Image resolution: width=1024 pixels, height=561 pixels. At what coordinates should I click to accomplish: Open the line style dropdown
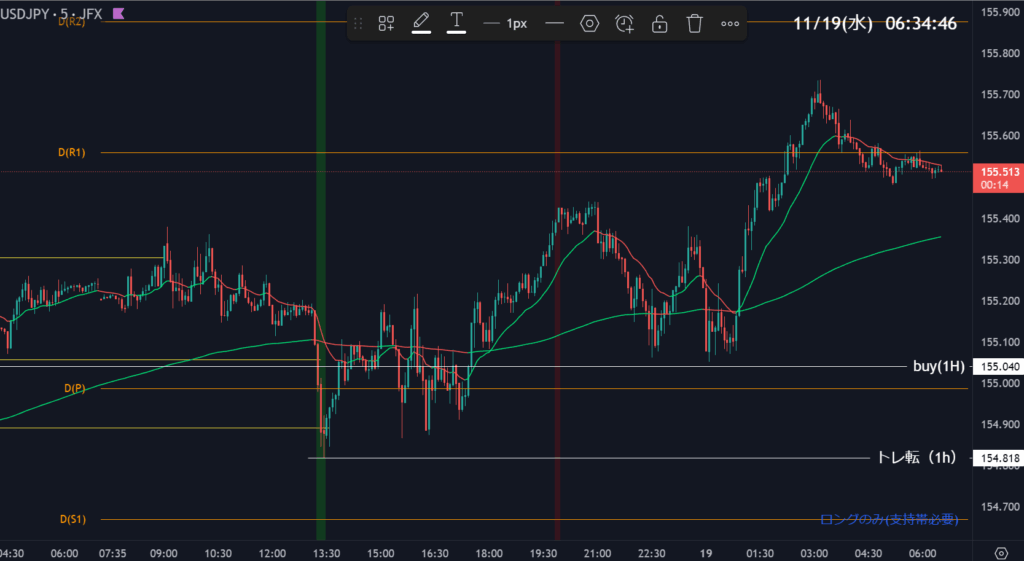(x=554, y=23)
